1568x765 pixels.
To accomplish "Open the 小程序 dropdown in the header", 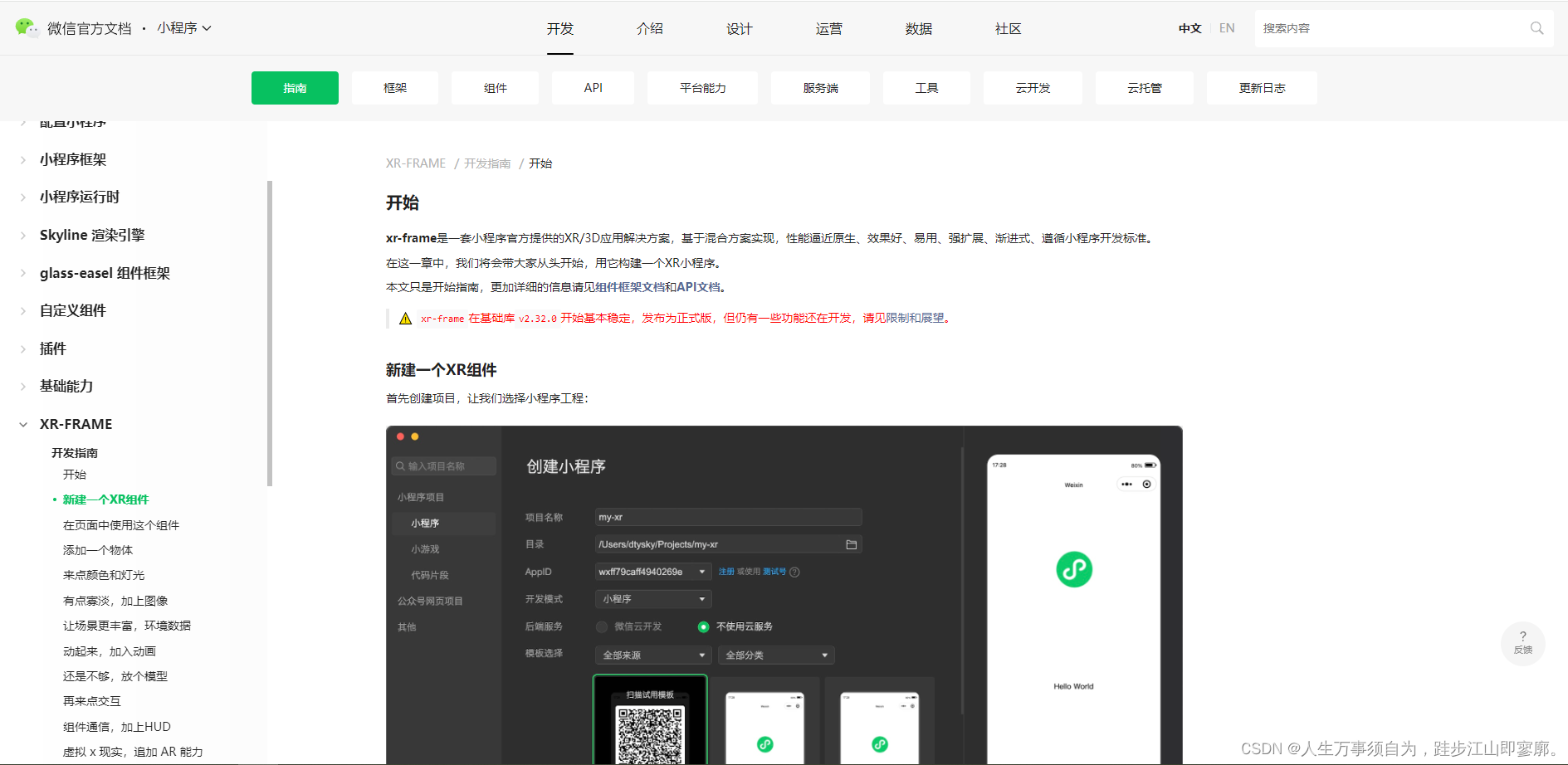I will (x=184, y=27).
